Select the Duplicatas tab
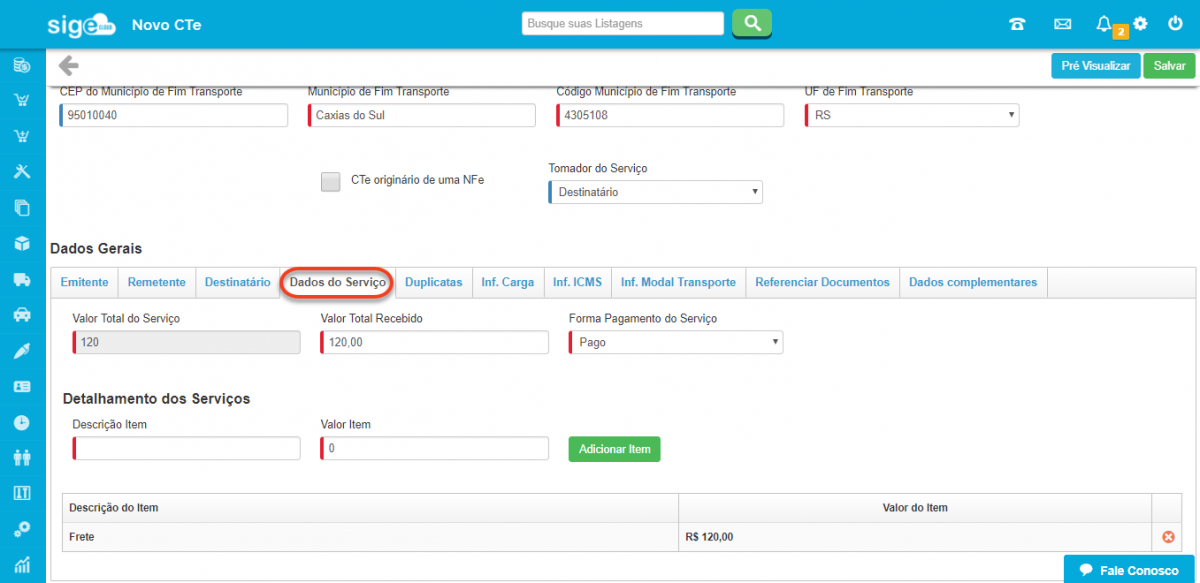The height and width of the screenshot is (583, 1200). (433, 282)
